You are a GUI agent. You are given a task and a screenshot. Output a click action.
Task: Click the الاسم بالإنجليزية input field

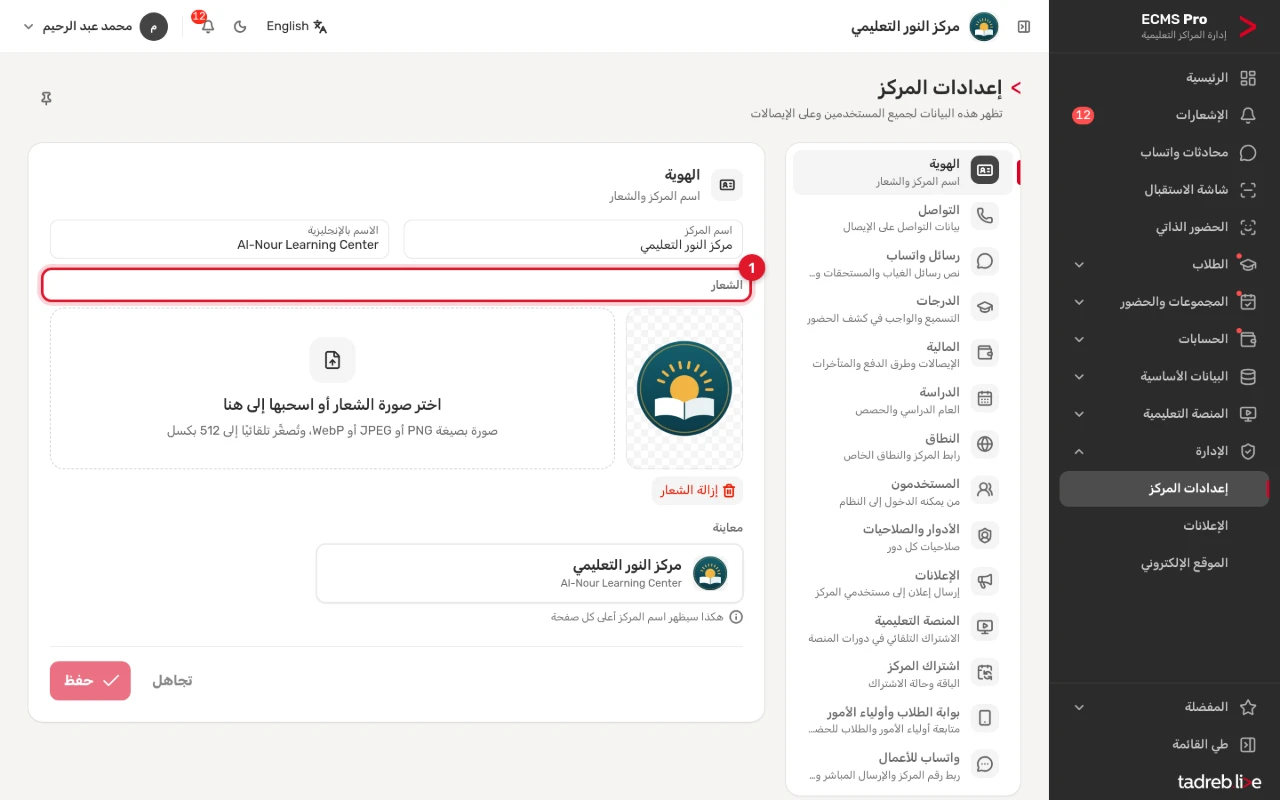pyautogui.click(x=220, y=239)
